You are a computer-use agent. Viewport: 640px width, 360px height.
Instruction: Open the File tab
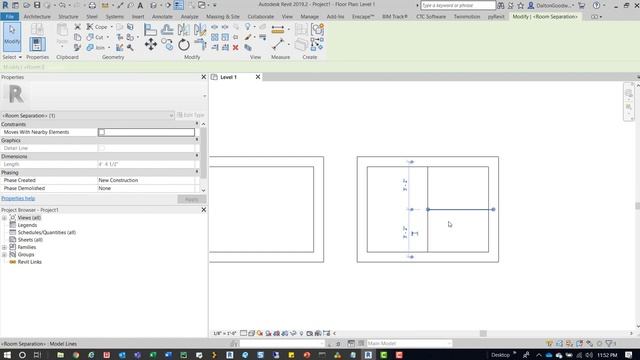point(10,17)
